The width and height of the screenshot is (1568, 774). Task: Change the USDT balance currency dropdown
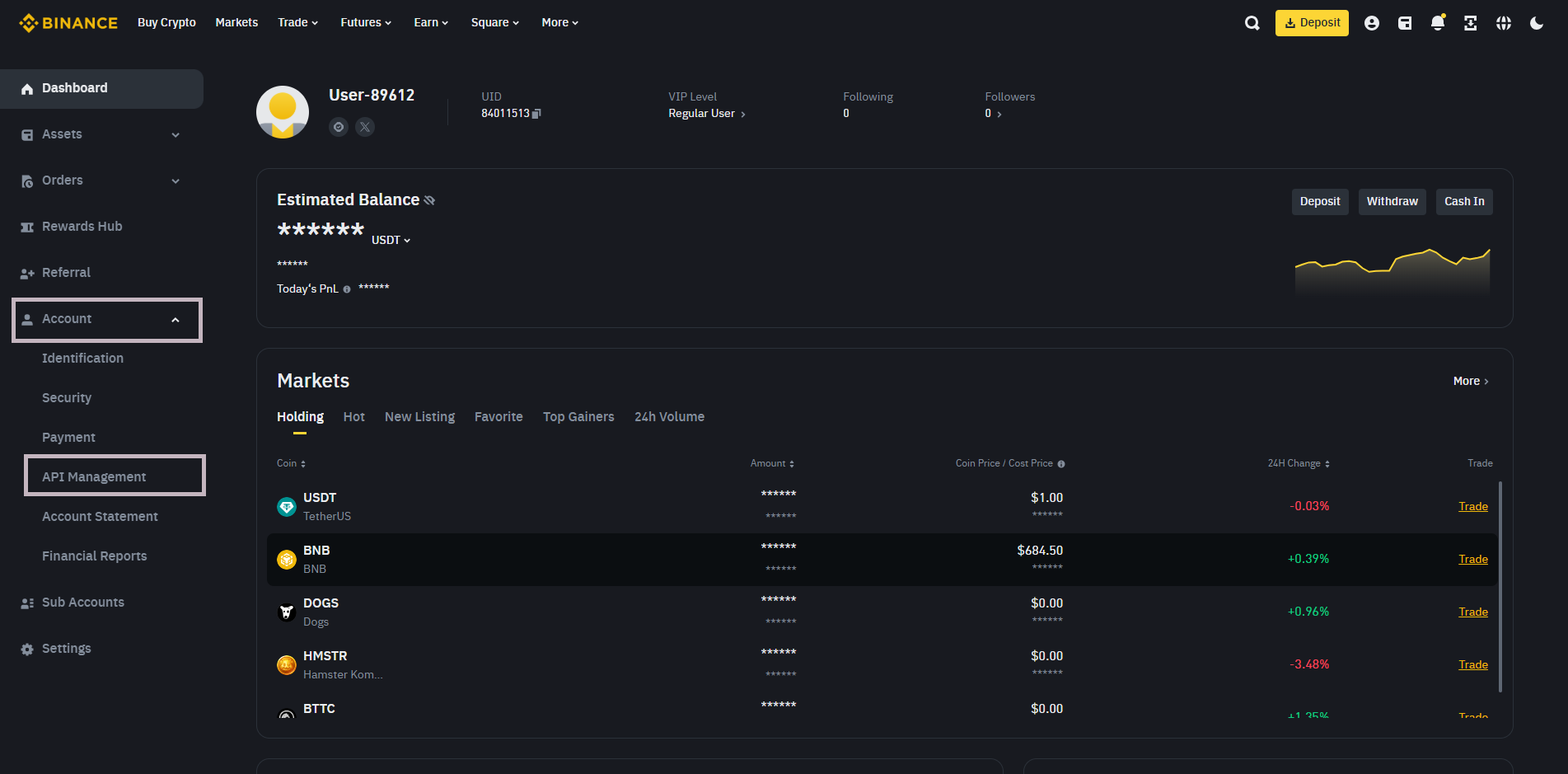pos(391,241)
